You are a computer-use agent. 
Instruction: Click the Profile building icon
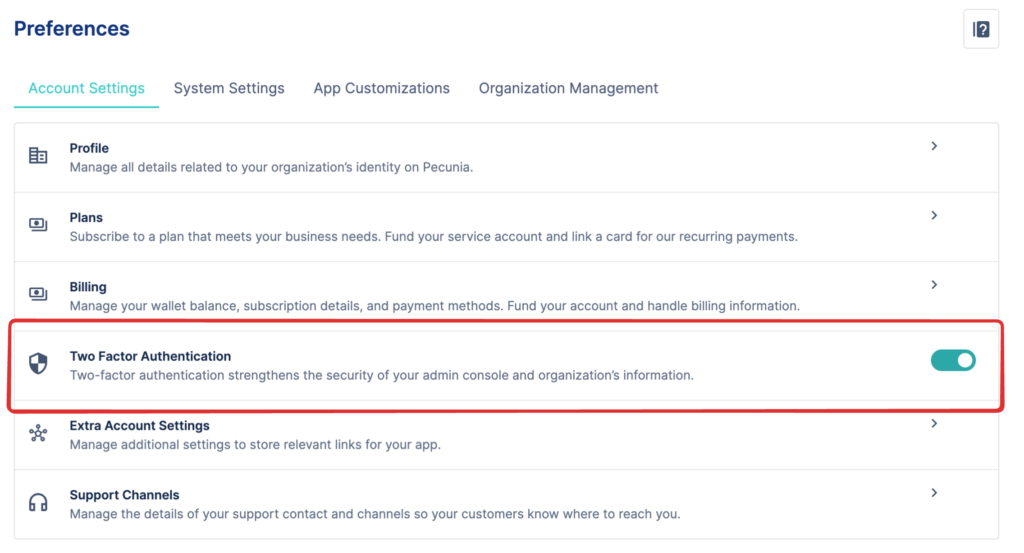point(38,155)
